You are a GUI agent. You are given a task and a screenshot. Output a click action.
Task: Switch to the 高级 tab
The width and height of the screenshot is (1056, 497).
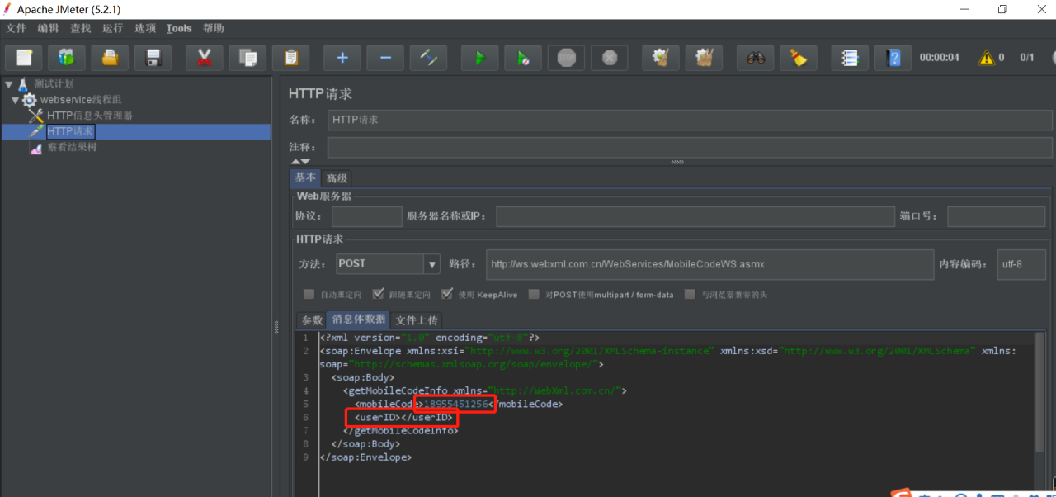(337, 178)
